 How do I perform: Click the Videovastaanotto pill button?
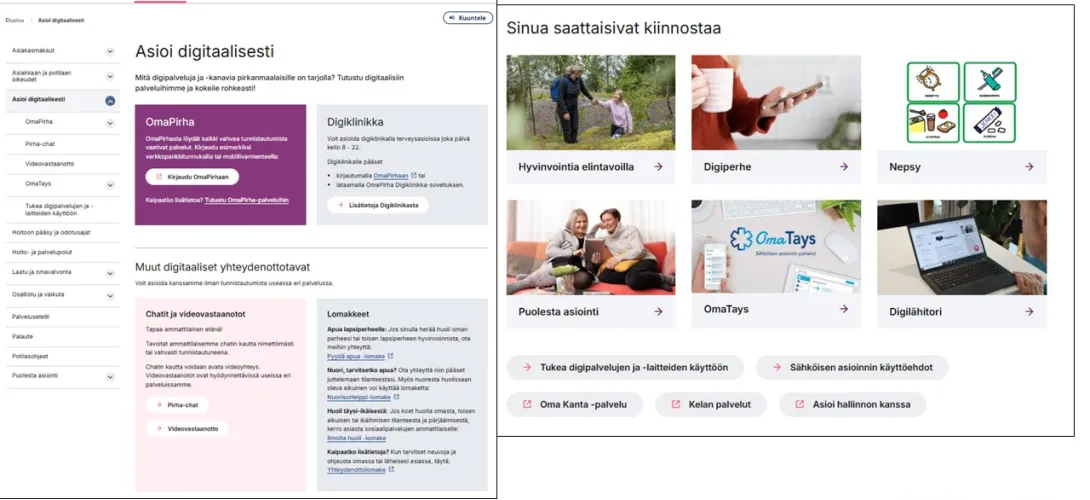point(186,429)
